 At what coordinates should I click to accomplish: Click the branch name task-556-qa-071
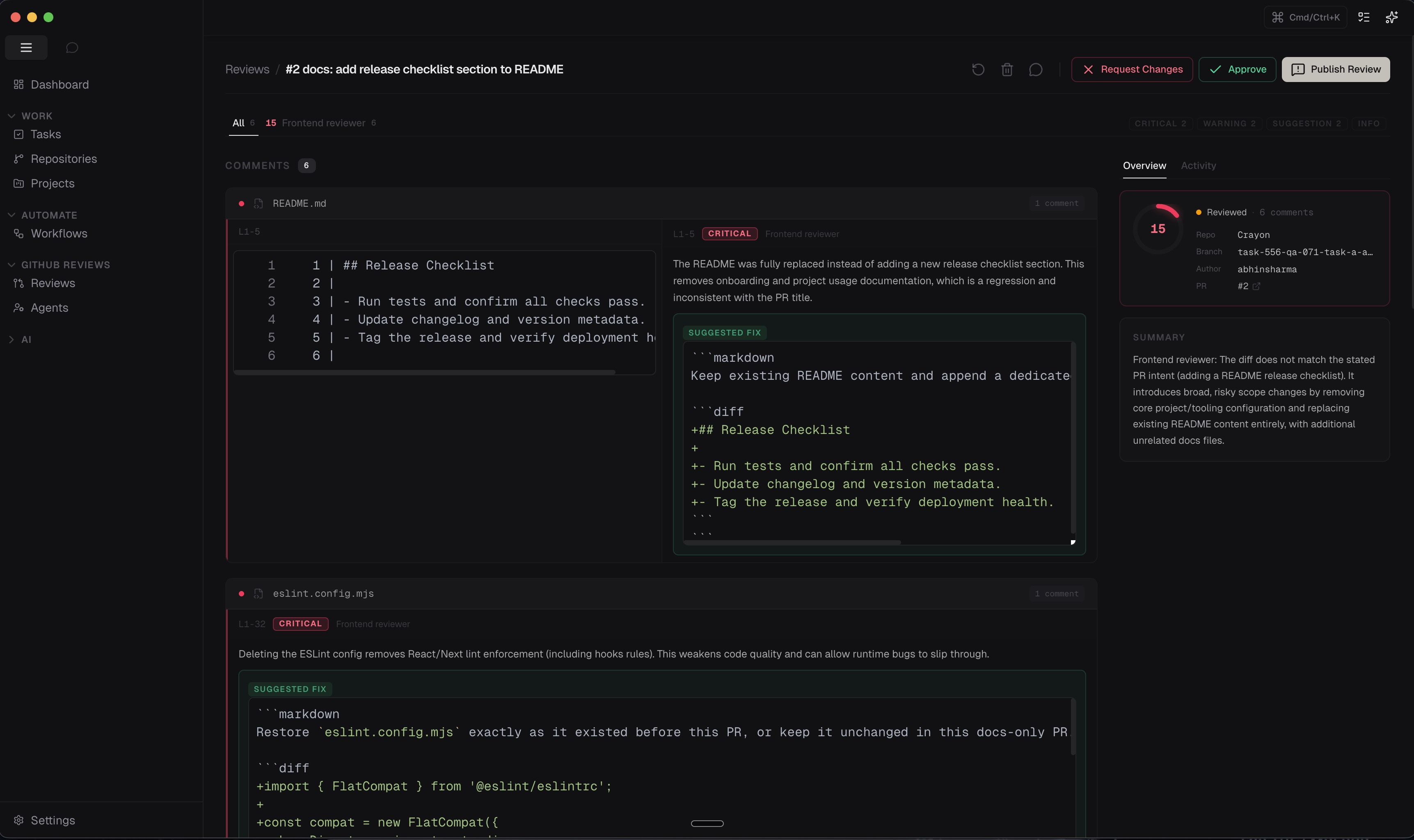click(1305, 253)
